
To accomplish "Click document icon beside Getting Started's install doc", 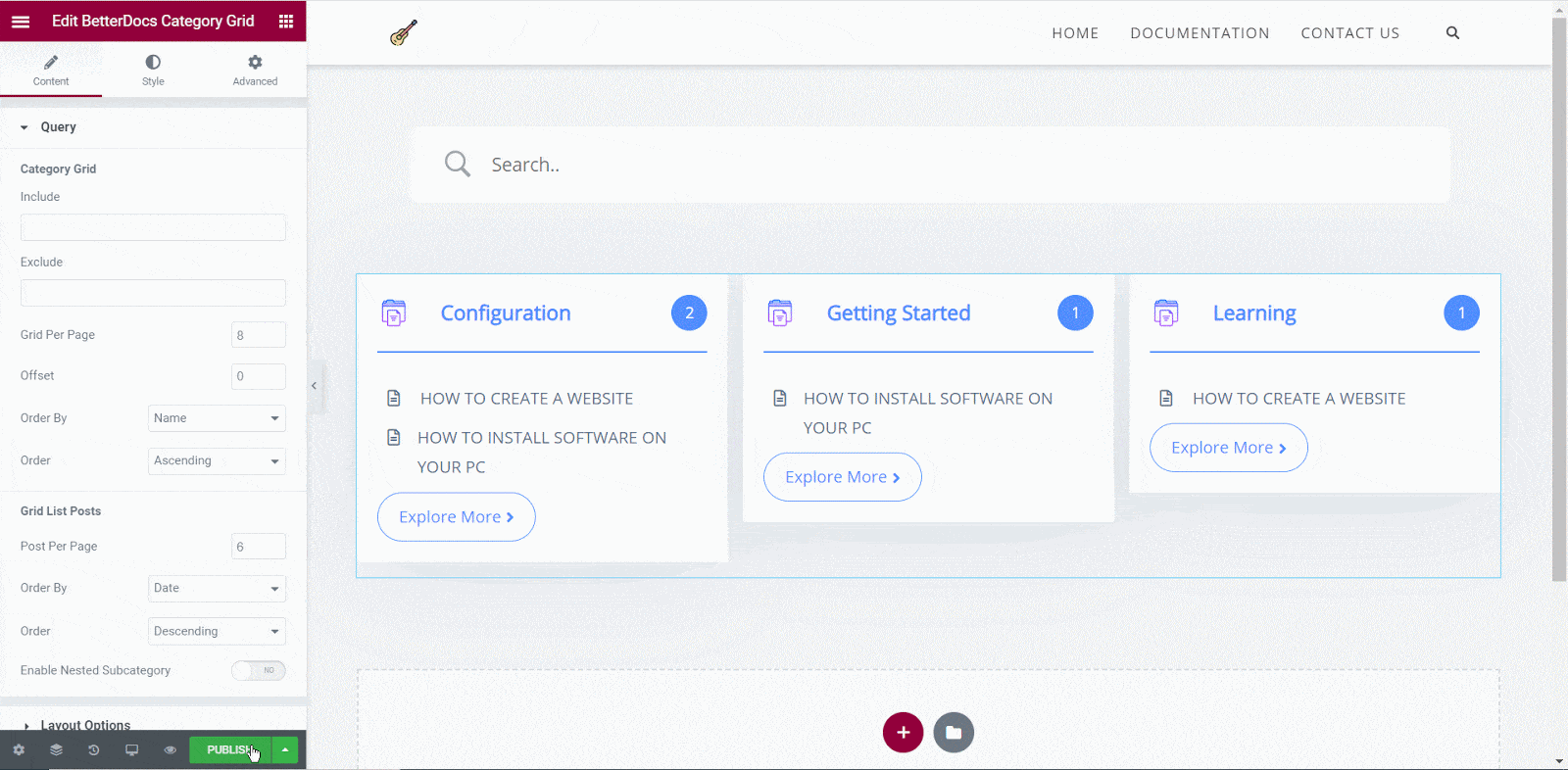I will click(x=780, y=399).
